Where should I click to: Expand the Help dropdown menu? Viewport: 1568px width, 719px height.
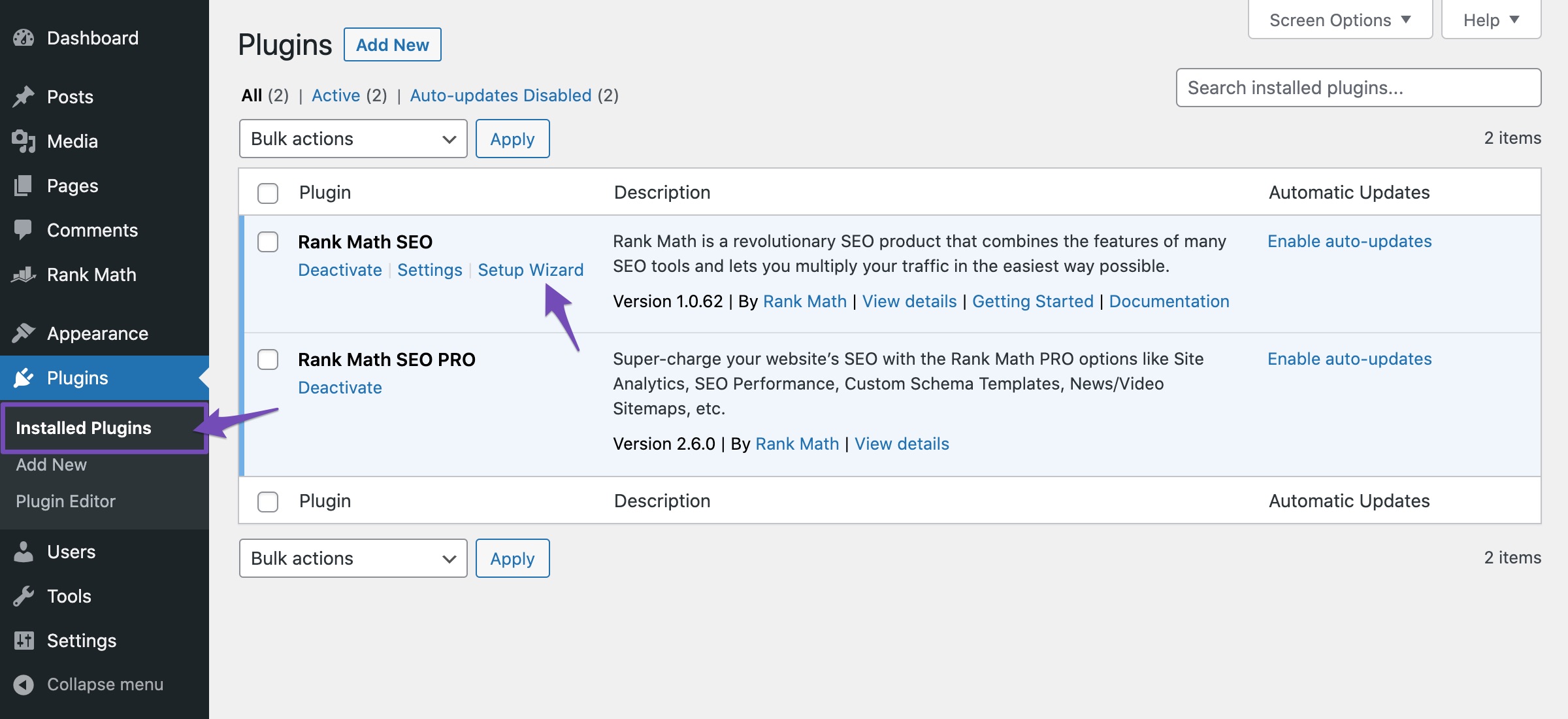1491,17
